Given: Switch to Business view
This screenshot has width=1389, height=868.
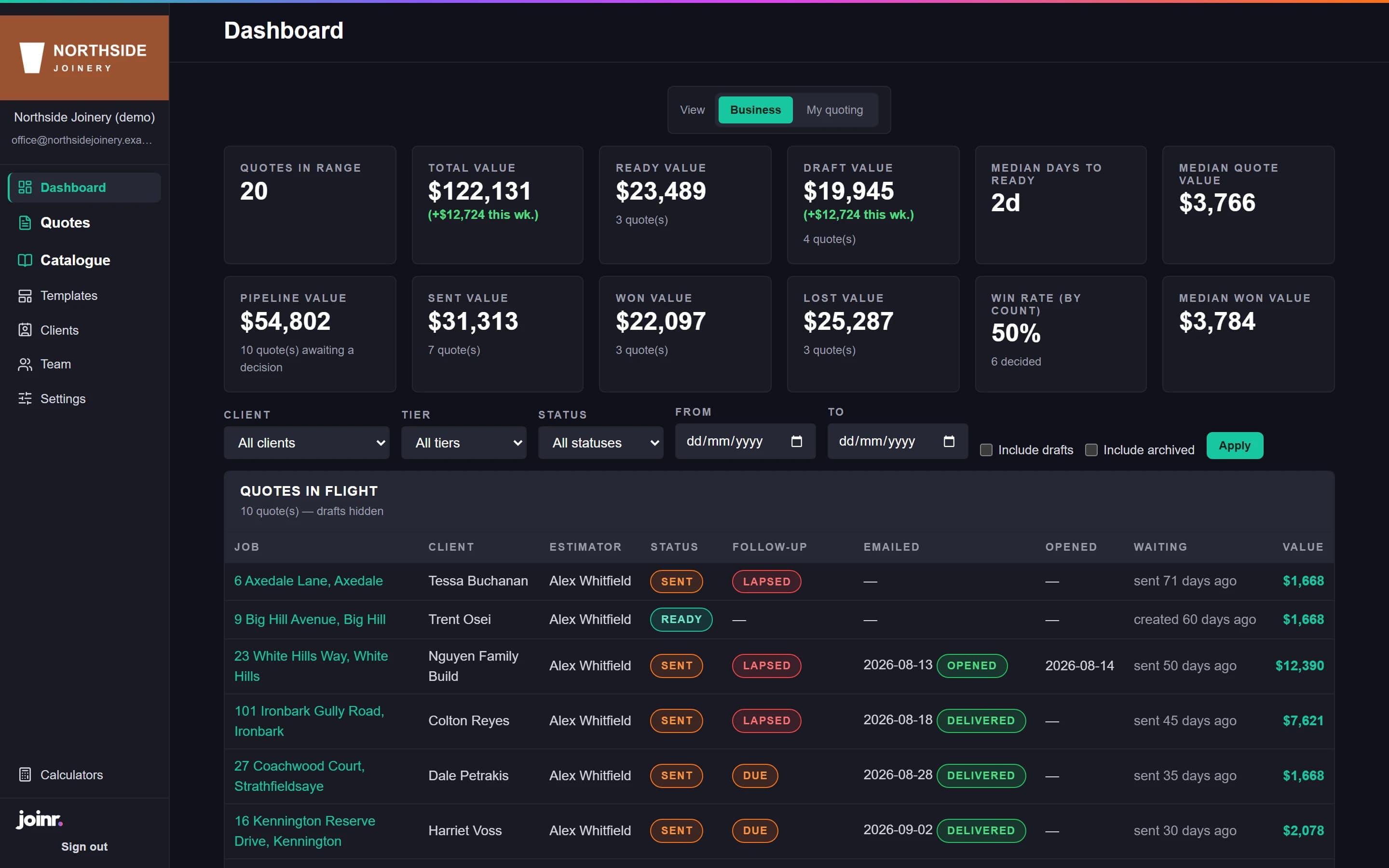Looking at the screenshot, I should [755, 109].
